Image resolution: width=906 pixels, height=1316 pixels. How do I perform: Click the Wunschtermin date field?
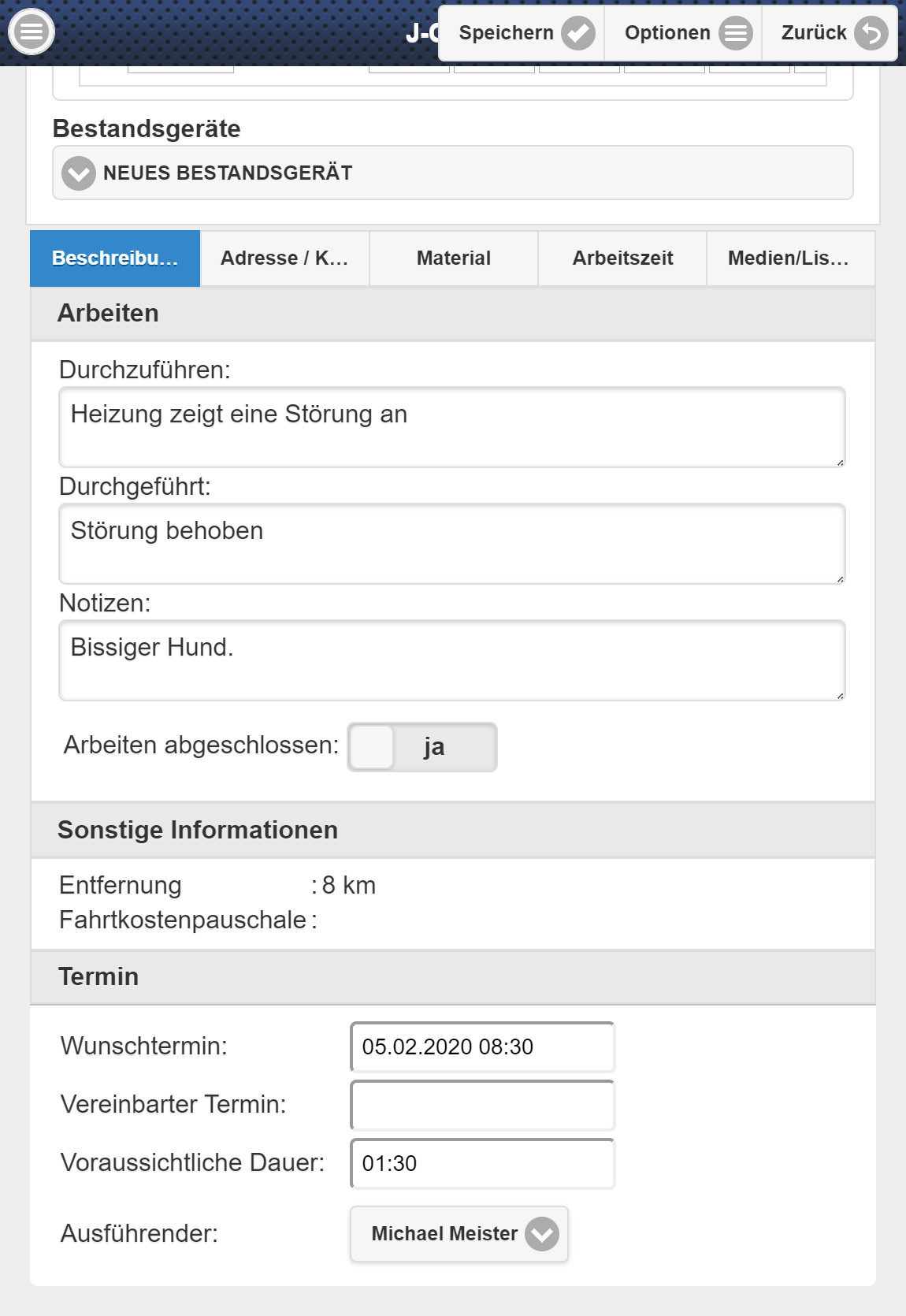(482, 1047)
